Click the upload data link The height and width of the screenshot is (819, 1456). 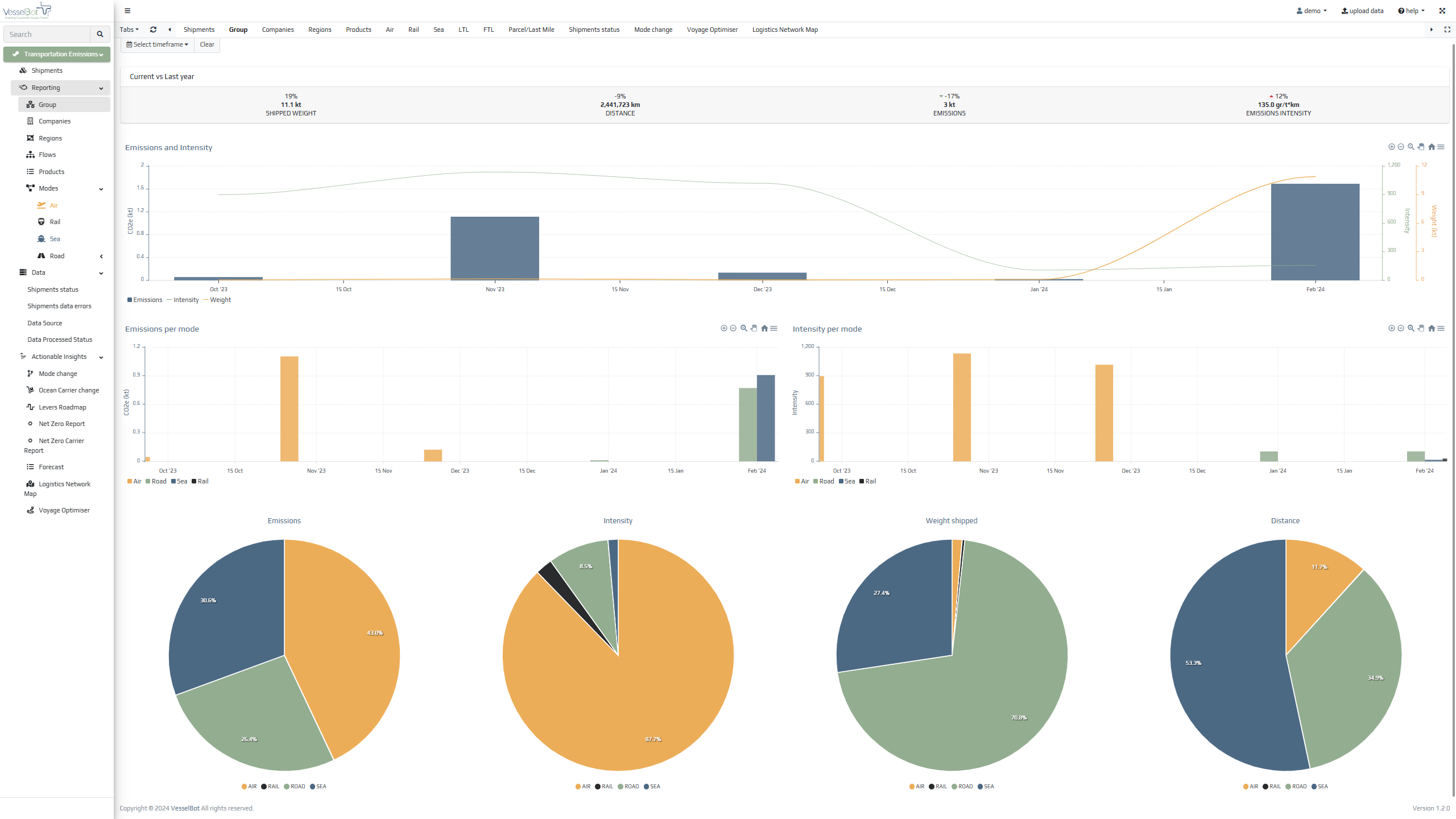(1362, 11)
